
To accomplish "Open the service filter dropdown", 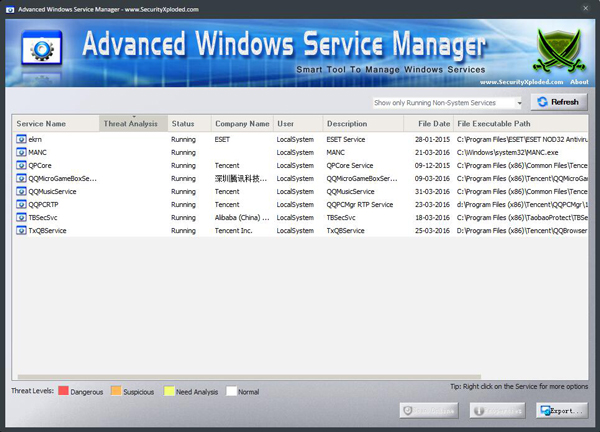I will (x=448, y=103).
